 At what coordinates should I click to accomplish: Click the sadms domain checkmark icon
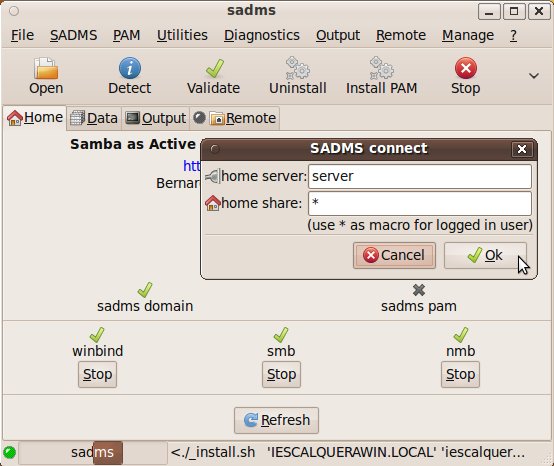145,290
